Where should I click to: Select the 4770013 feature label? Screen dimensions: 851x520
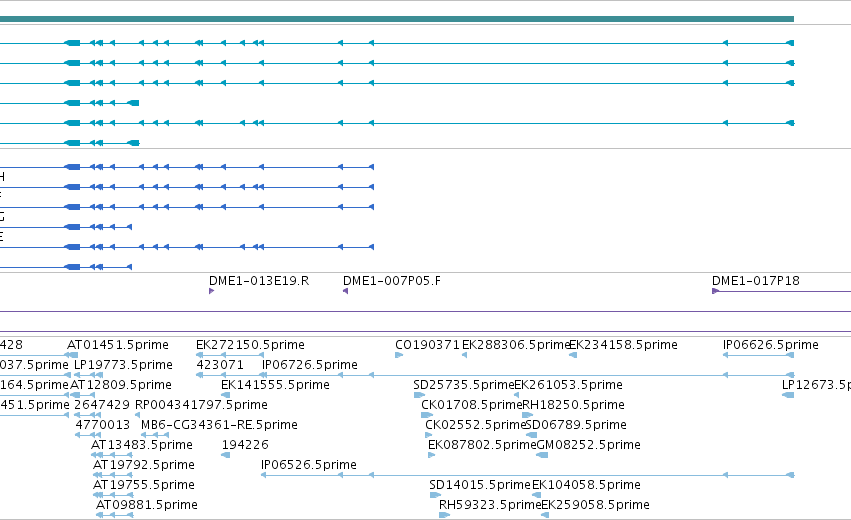(103, 425)
